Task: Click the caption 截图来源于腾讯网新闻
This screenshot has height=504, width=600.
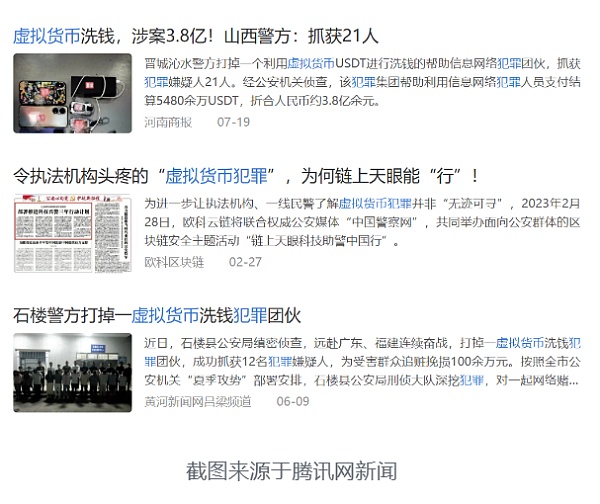Action: pyautogui.click(x=291, y=470)
